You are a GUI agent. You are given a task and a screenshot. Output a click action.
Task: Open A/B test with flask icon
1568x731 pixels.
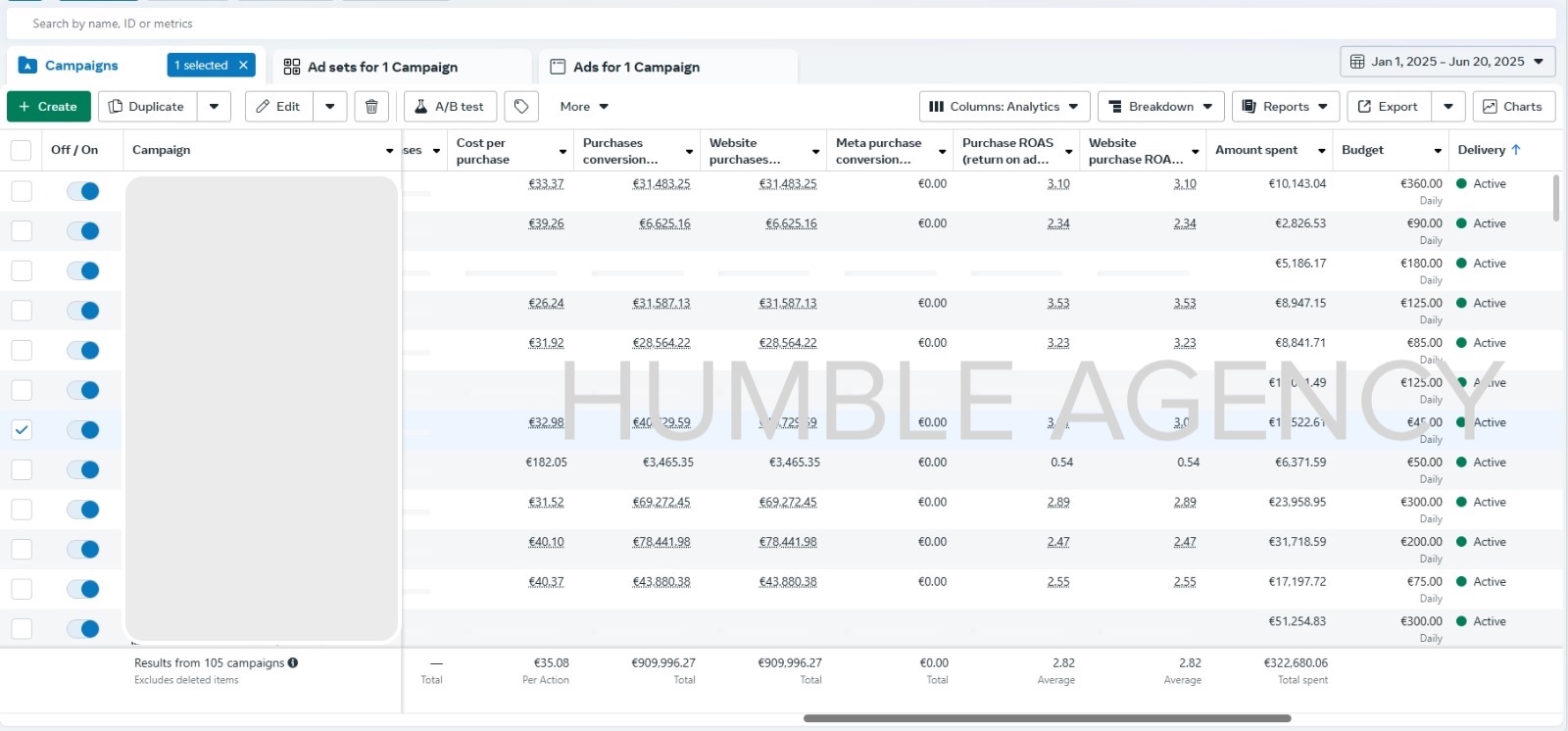coord(450,107)
